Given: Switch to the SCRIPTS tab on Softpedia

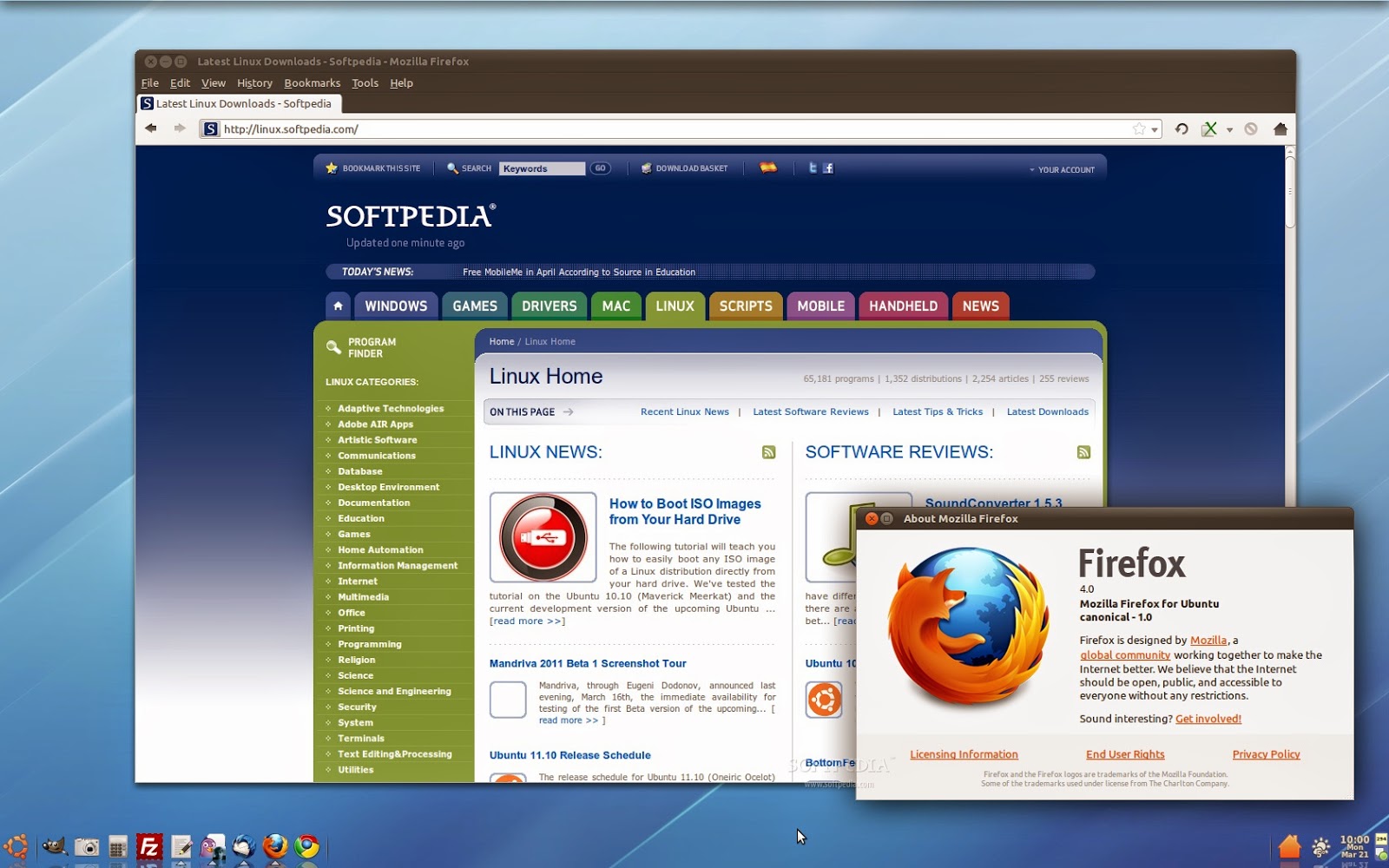Looking at the screenshot, I should tap(745, 306).
